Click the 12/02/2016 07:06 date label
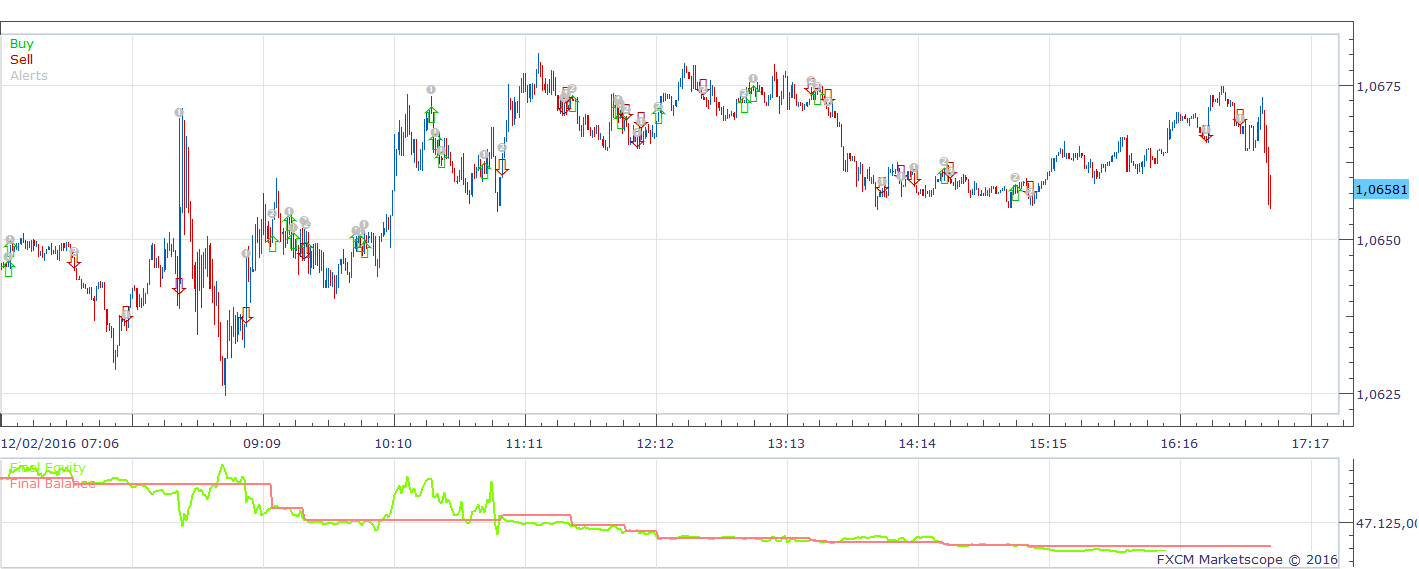1419x569 pixels. (59, 443)
